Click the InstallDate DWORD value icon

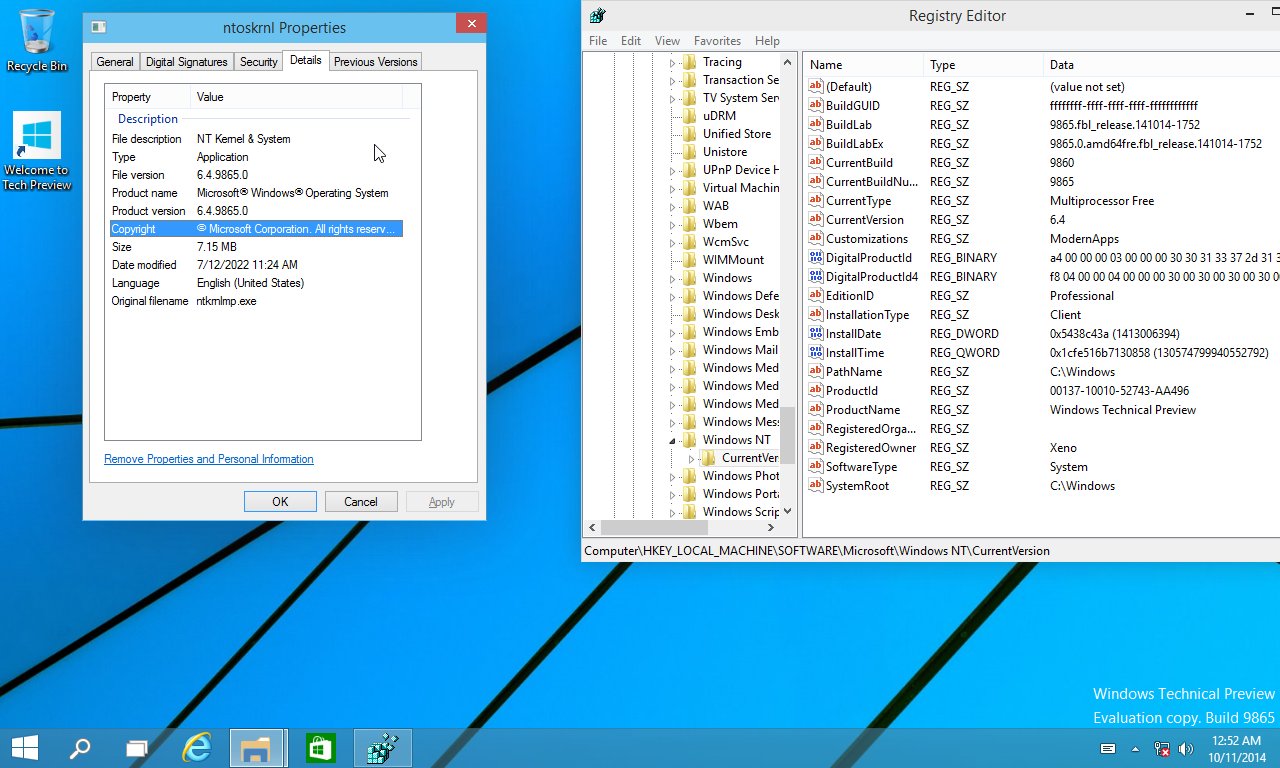click(815, 334)
